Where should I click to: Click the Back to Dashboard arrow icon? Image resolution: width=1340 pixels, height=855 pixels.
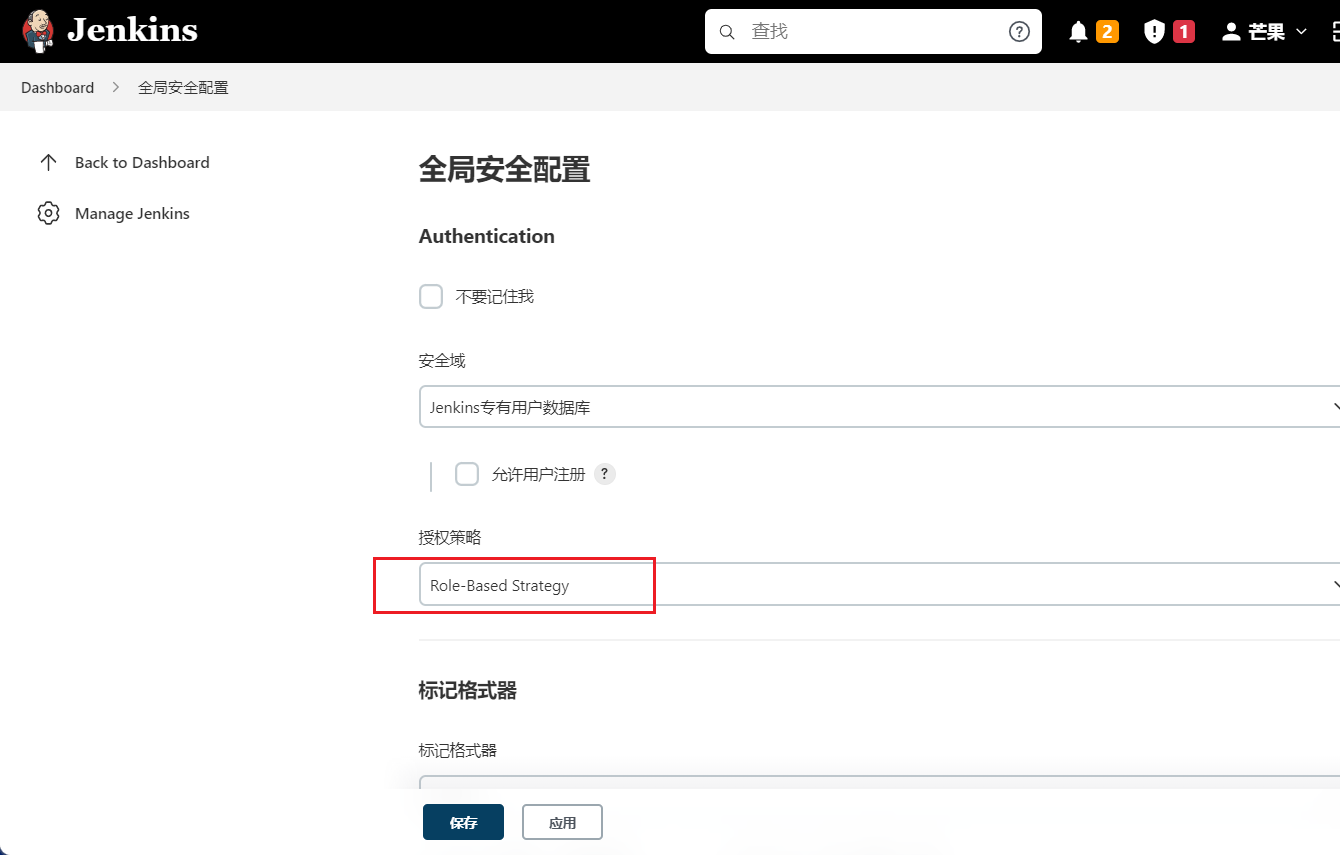(48, 162)
